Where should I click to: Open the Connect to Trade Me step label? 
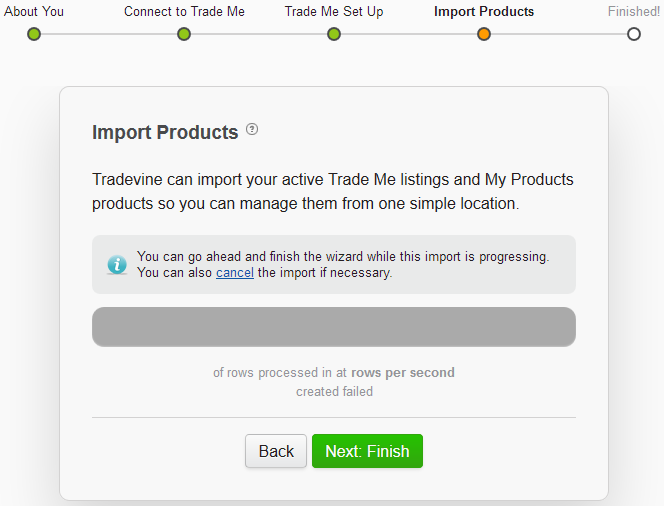184,11
